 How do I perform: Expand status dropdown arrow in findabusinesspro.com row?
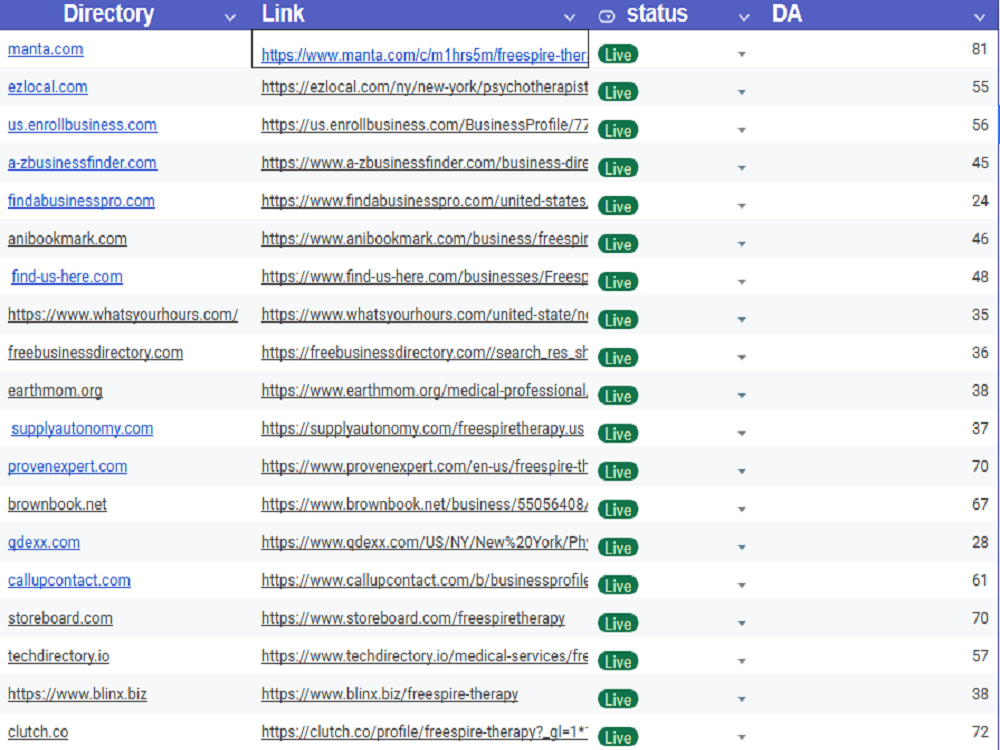pos(741,206)
